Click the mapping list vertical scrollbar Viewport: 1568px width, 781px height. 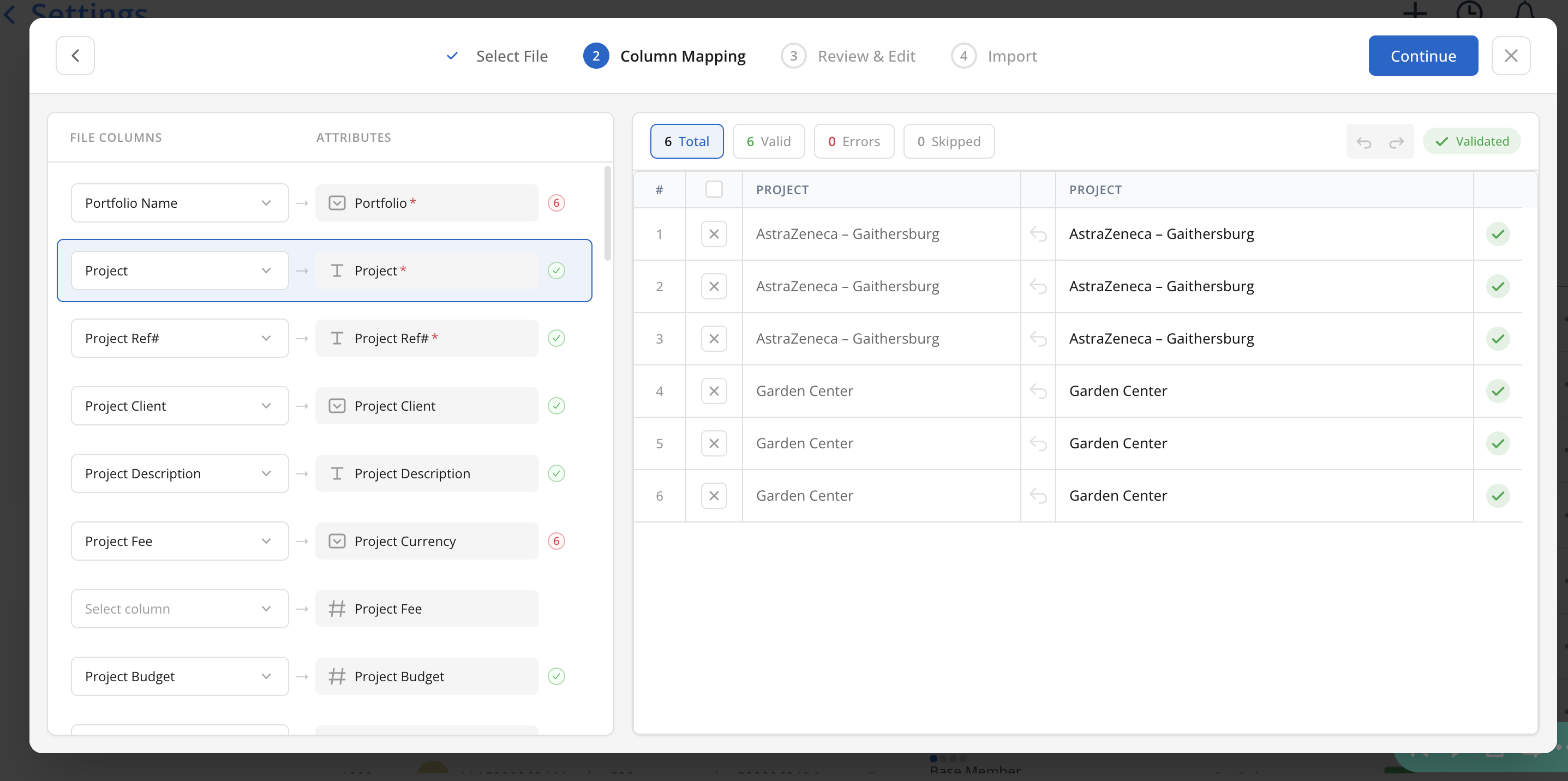[607, 213]
